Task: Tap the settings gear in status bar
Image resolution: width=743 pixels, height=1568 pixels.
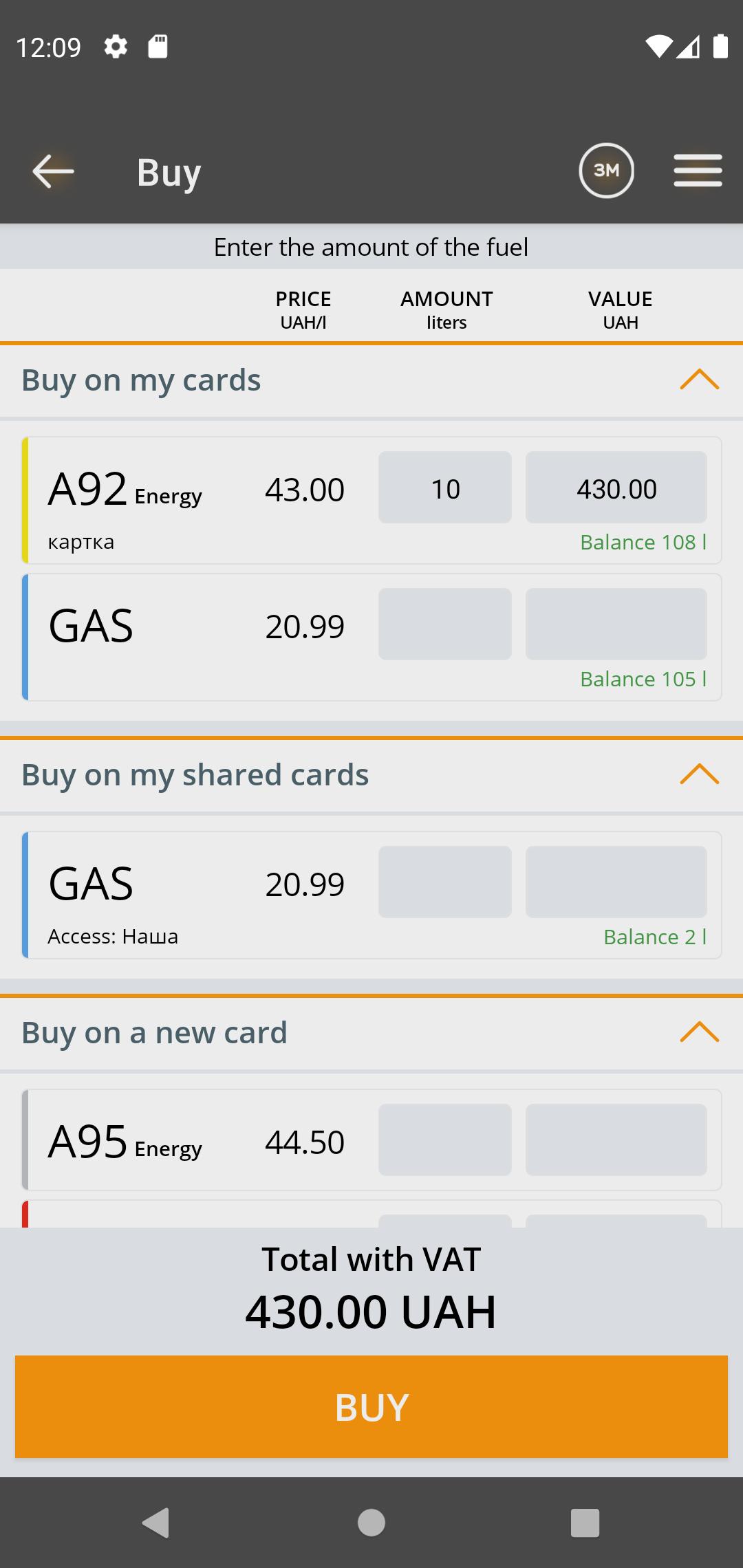Action: [x=116, y=47]
